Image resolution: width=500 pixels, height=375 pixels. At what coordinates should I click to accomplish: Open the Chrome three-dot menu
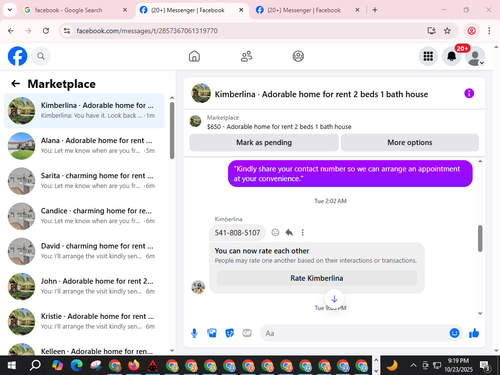coord(489,31)
